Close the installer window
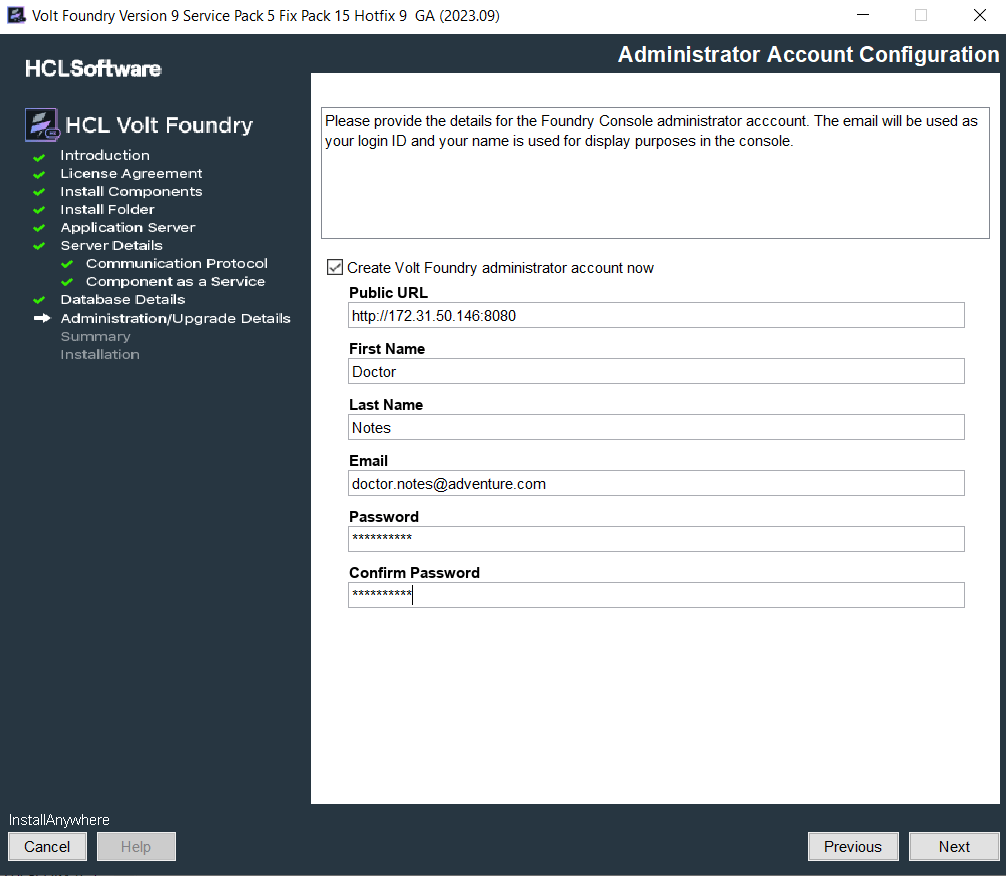The image size is (1006, 876). pos(980,15)
